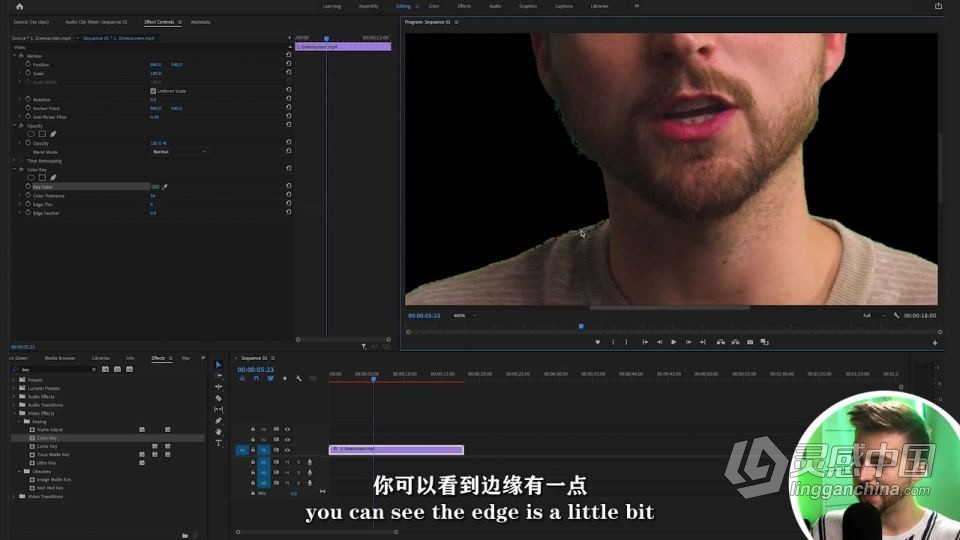Image resolution: width=960 pixels, height=540 pixels.
Task: Expand the Time Remapping group
Action: pyautogui.click(x=15, y=160)
